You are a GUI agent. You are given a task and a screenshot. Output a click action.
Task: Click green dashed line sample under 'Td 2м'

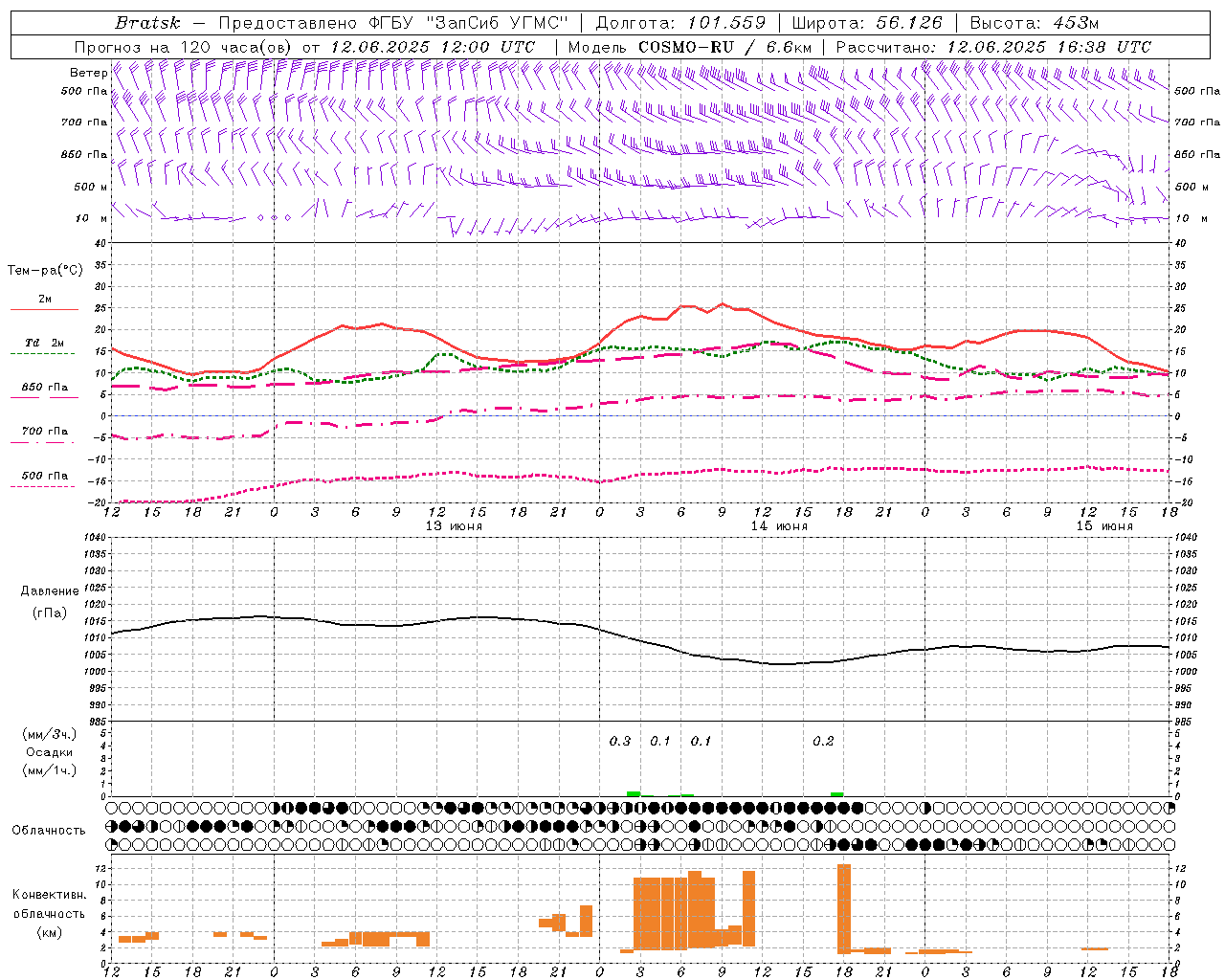pyautogui.click(x=44, y=354)
